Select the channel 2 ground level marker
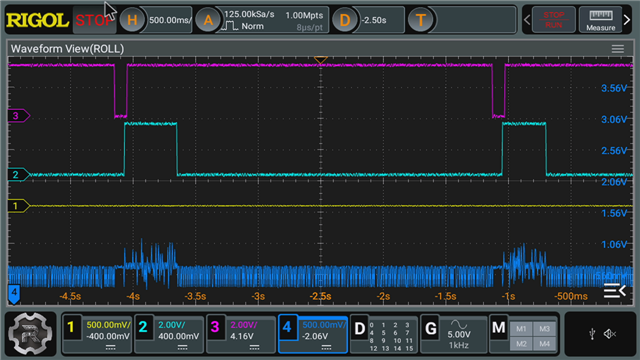Image resolution: width=640 pixels, height=360 pixels. pyautogui.click(x=18, y=175)
